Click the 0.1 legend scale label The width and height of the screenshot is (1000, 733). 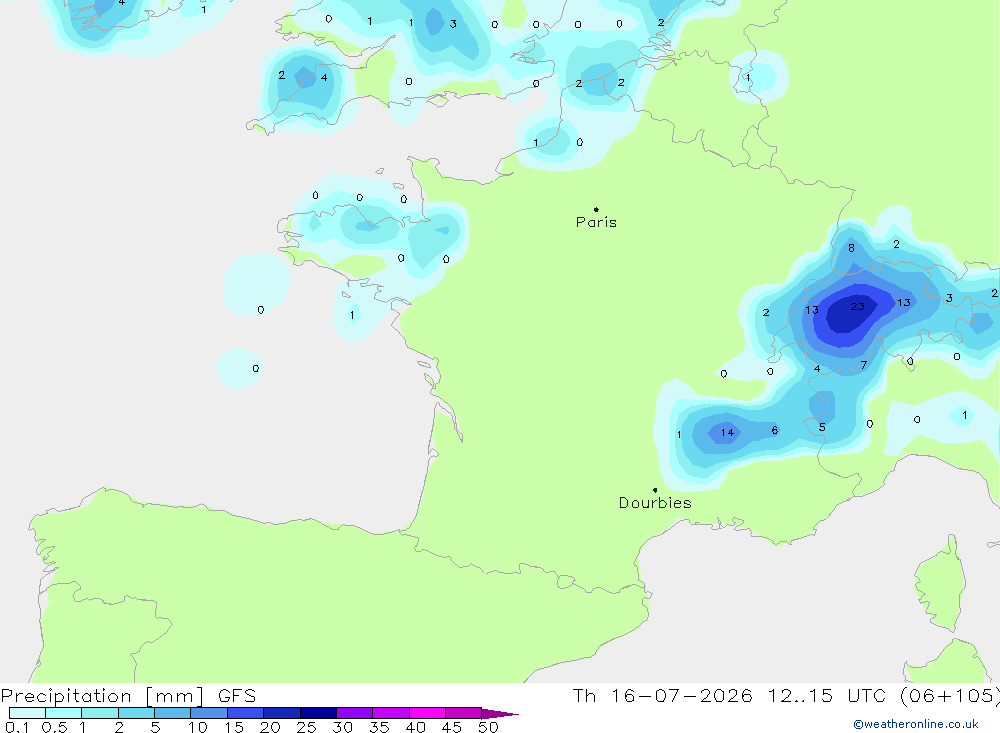pos(17,727)
